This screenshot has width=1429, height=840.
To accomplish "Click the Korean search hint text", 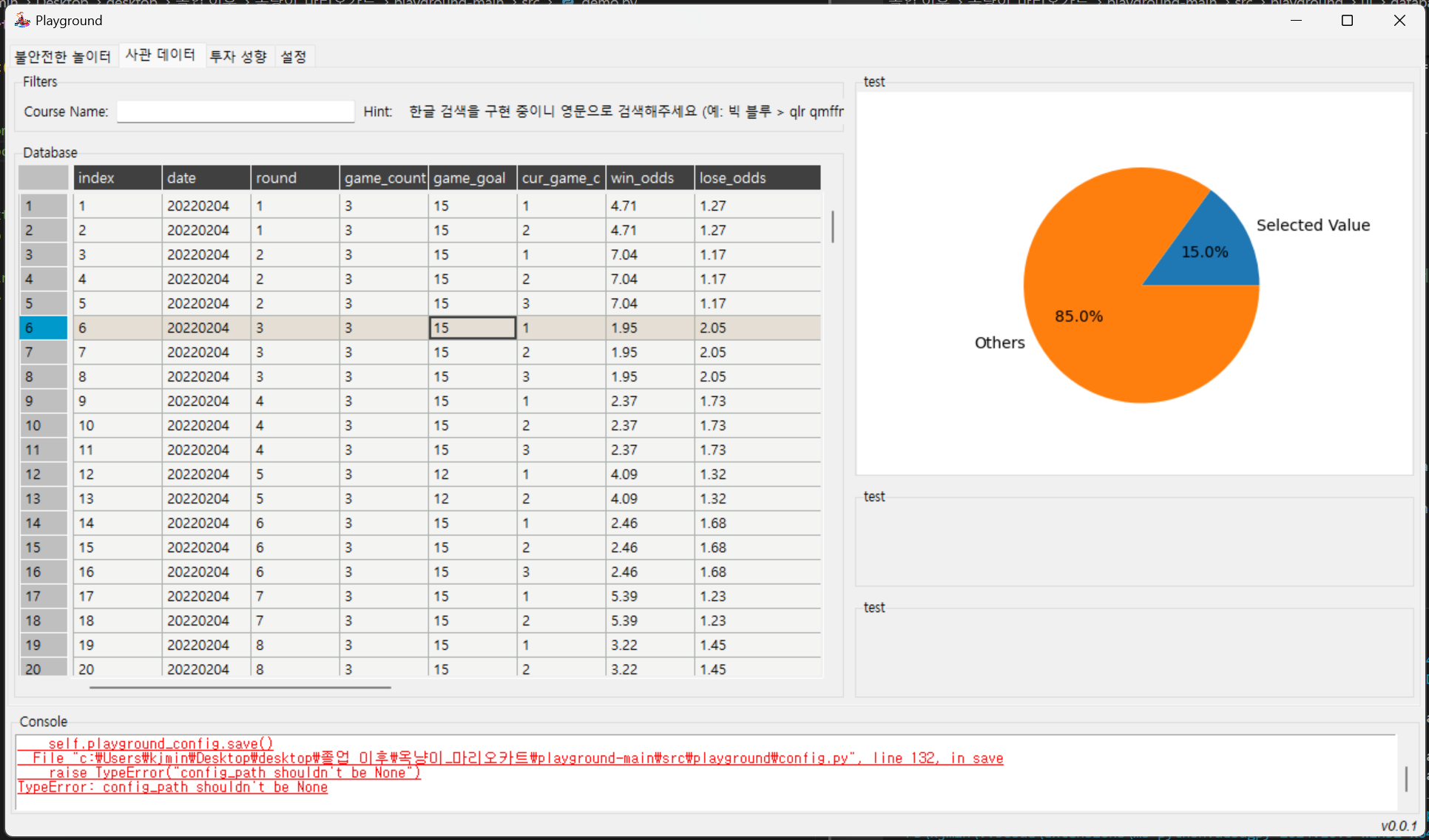I will (626, 112).
